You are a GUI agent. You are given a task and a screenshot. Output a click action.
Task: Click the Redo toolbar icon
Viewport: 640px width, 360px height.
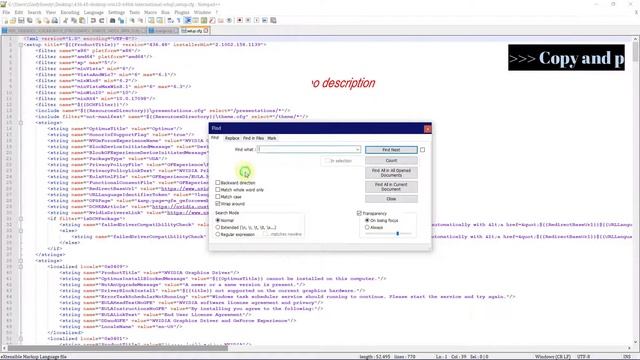102,20
